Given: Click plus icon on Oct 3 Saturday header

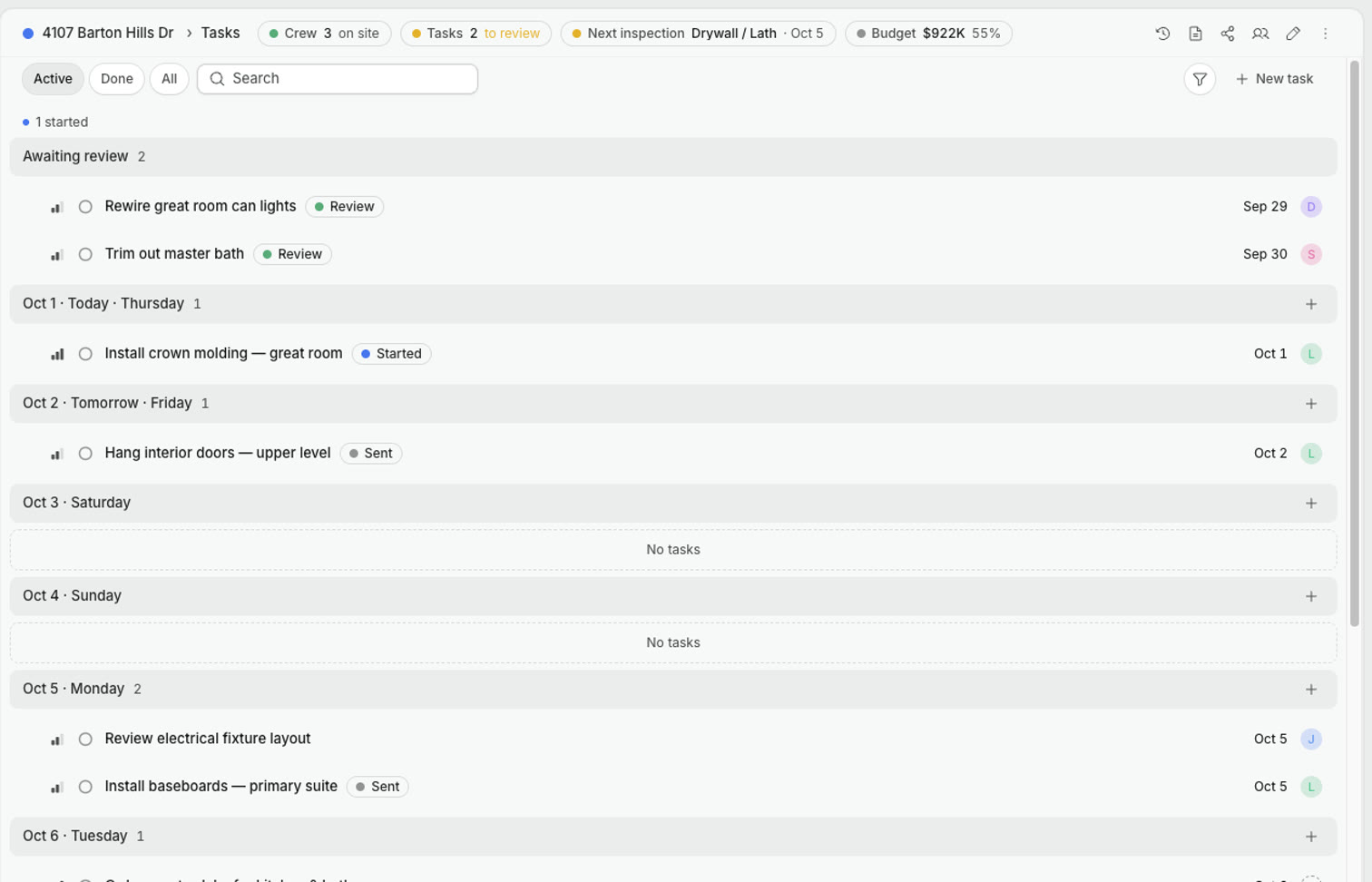Looking at the screenshot, I should point(1311,504).
